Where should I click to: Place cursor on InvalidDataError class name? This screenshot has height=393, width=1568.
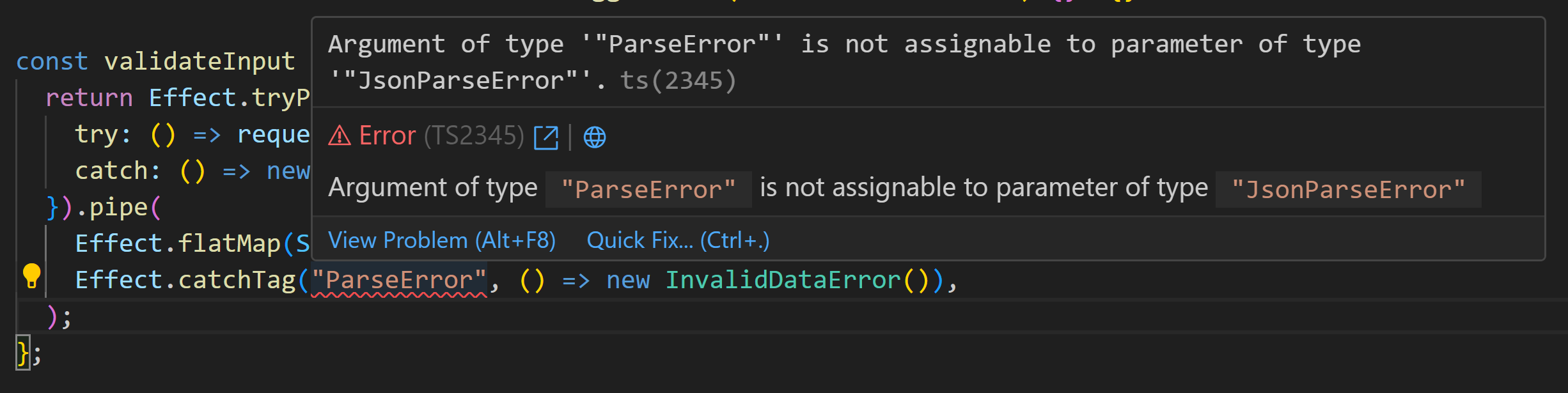(x=783, y=281)
